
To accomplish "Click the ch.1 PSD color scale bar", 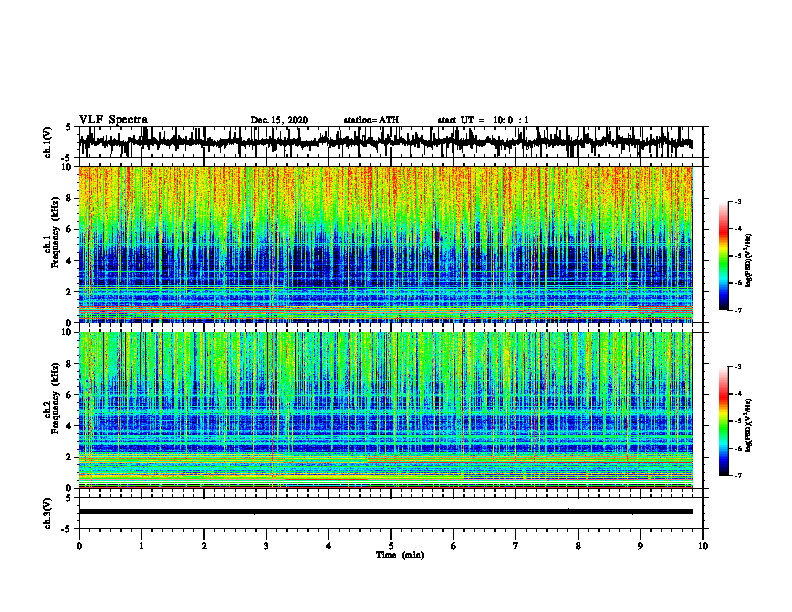I will [x=724, y=256].
